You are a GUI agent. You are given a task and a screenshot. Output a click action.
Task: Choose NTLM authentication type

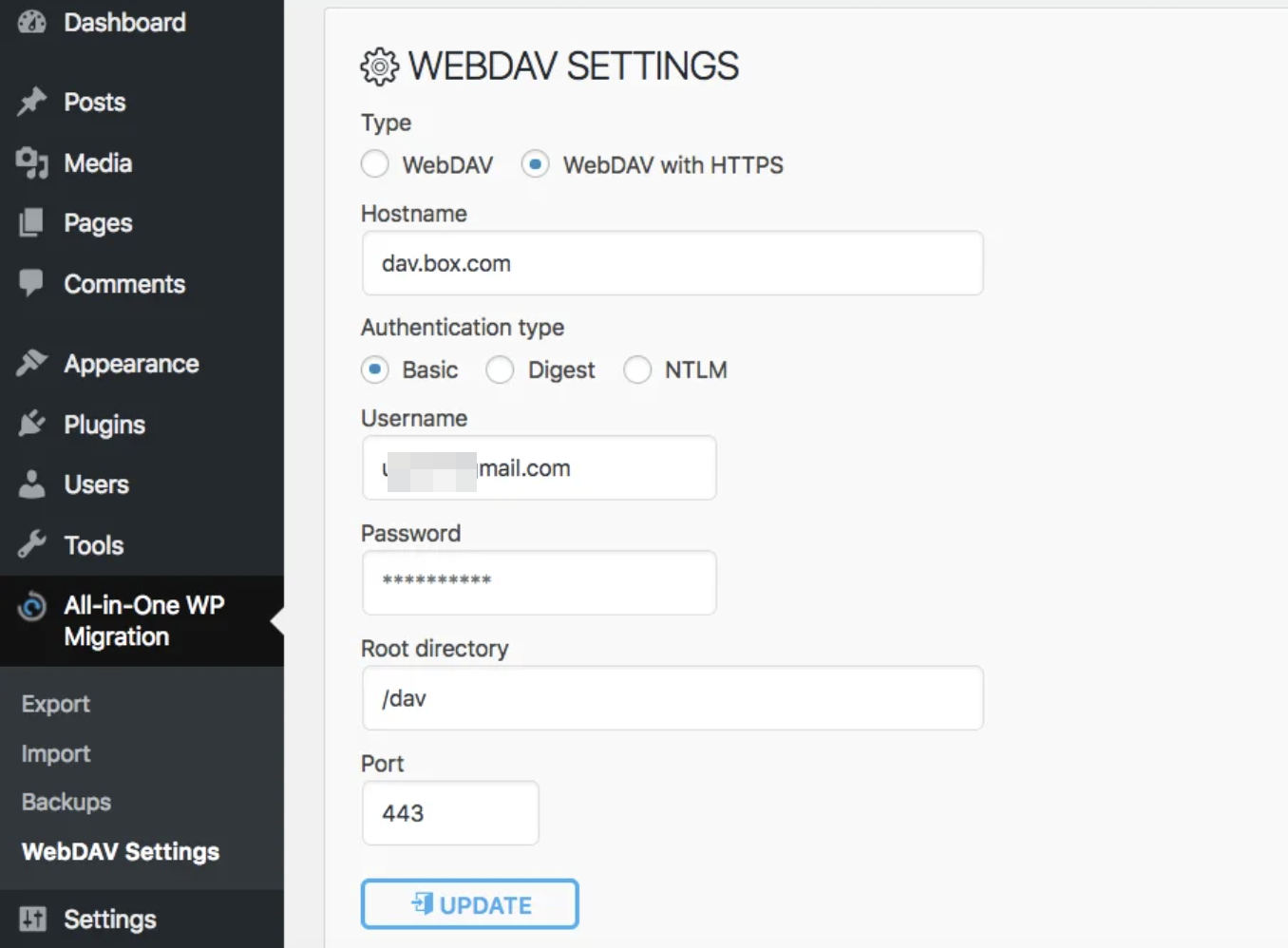[637, 370]
